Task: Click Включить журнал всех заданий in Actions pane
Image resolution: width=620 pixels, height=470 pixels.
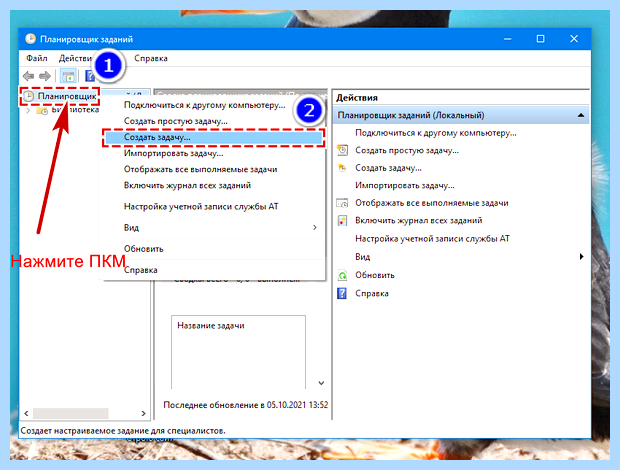Action: point(419,221)
